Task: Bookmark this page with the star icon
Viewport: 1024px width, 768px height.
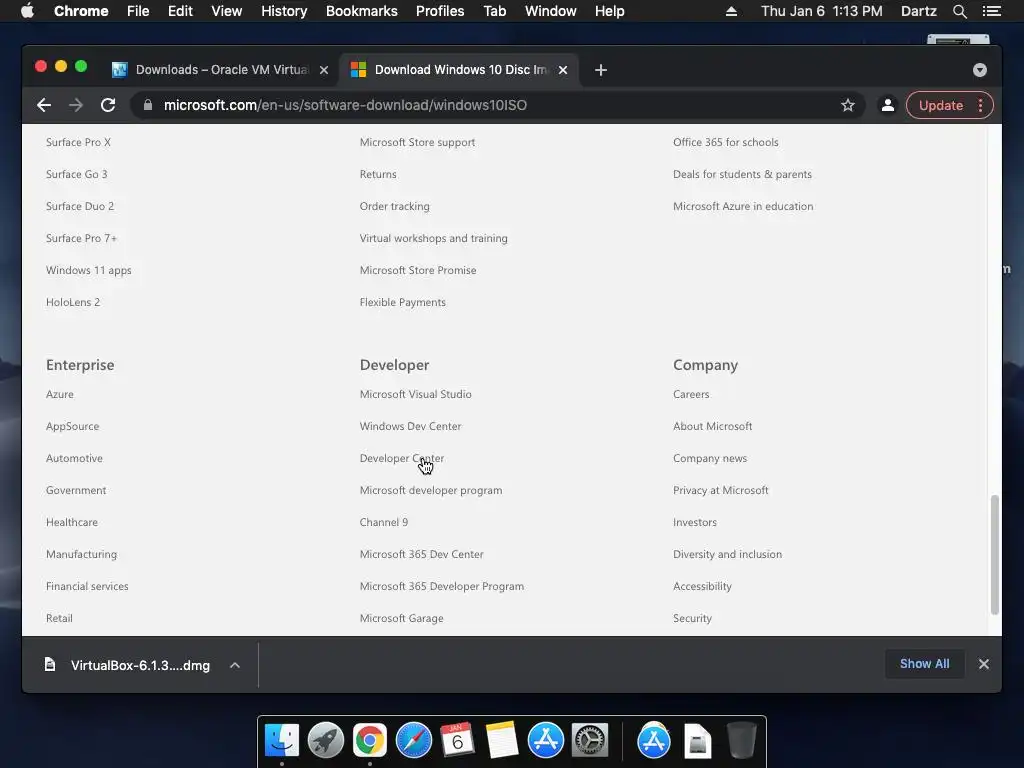Action: pyautogui.click(x=848, y=105)
